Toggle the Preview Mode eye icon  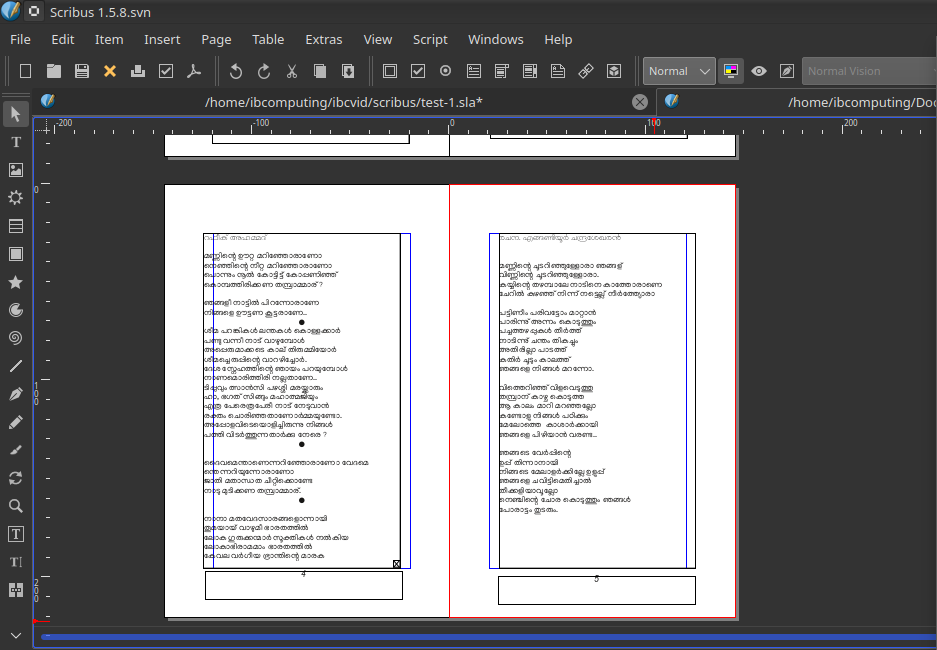pos(759,71)
